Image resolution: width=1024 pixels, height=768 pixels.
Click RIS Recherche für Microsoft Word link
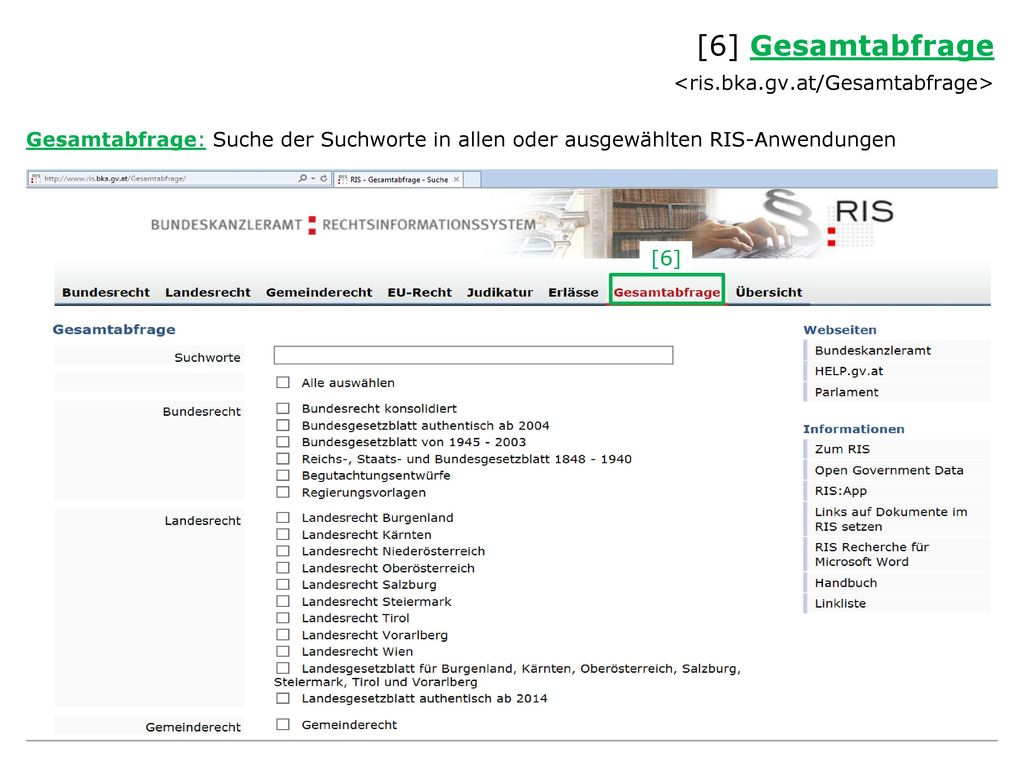[x=871, y=554]
